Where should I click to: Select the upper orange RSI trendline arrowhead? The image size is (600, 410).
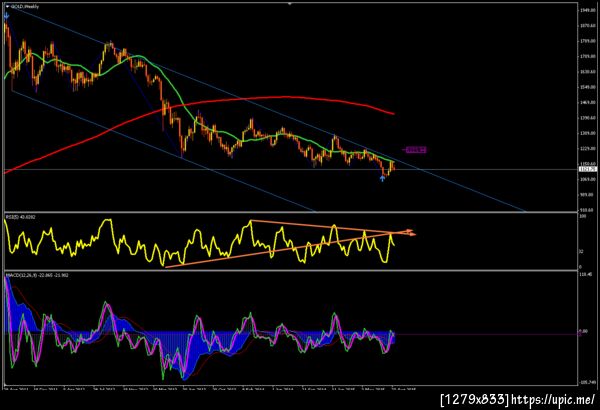(409, 231)
